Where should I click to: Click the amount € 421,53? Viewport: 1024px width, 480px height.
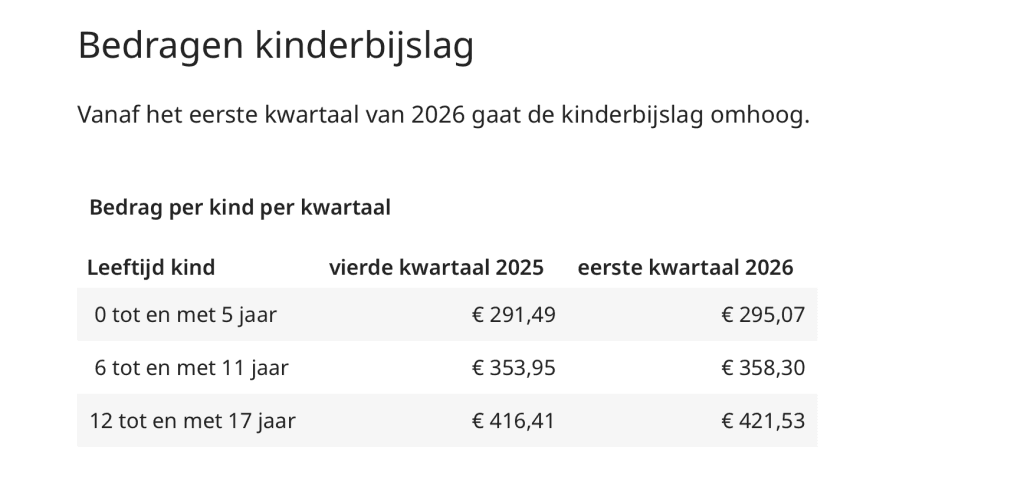[763, 421]
